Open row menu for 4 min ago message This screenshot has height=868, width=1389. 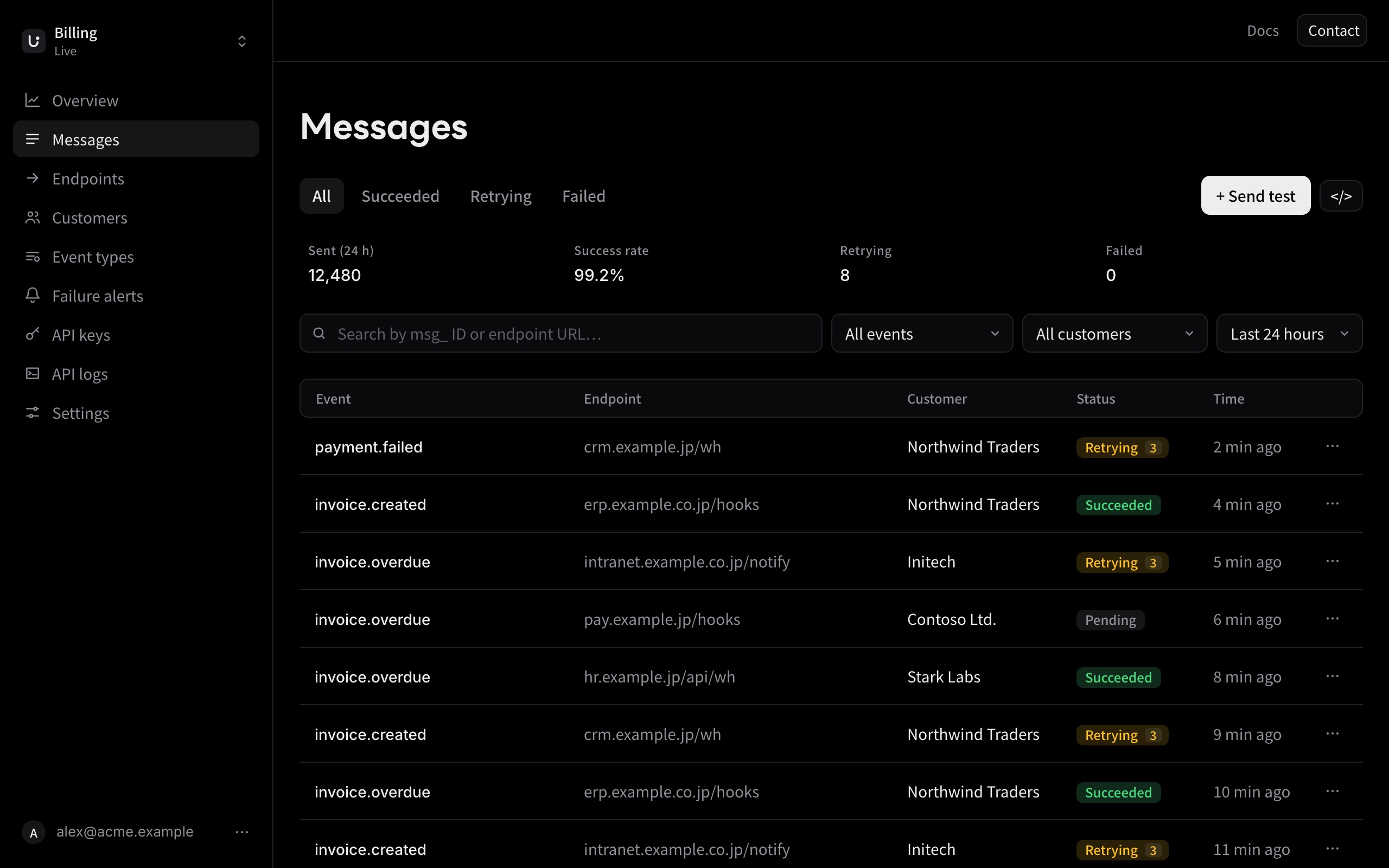(1332, 503)
